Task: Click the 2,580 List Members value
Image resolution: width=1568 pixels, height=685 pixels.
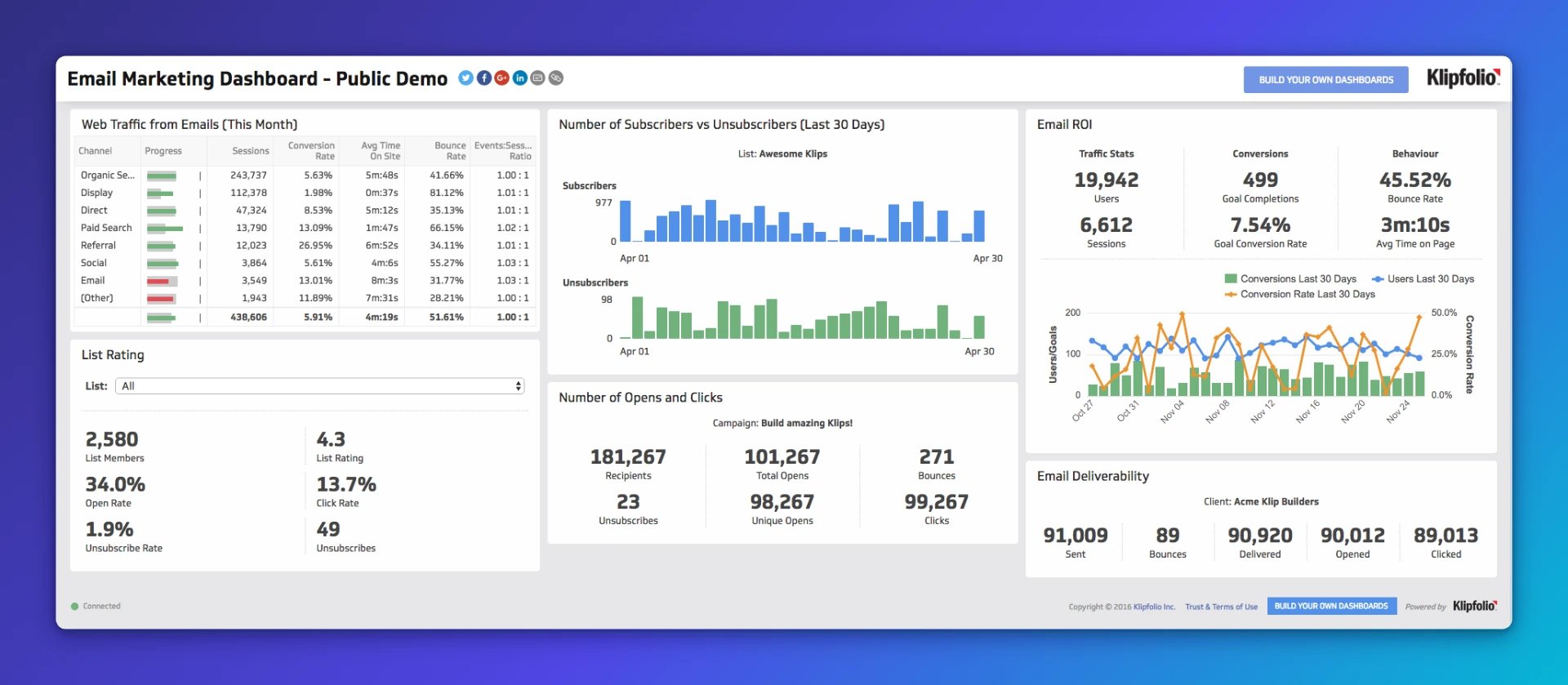Action: click(x=112, y=439)
